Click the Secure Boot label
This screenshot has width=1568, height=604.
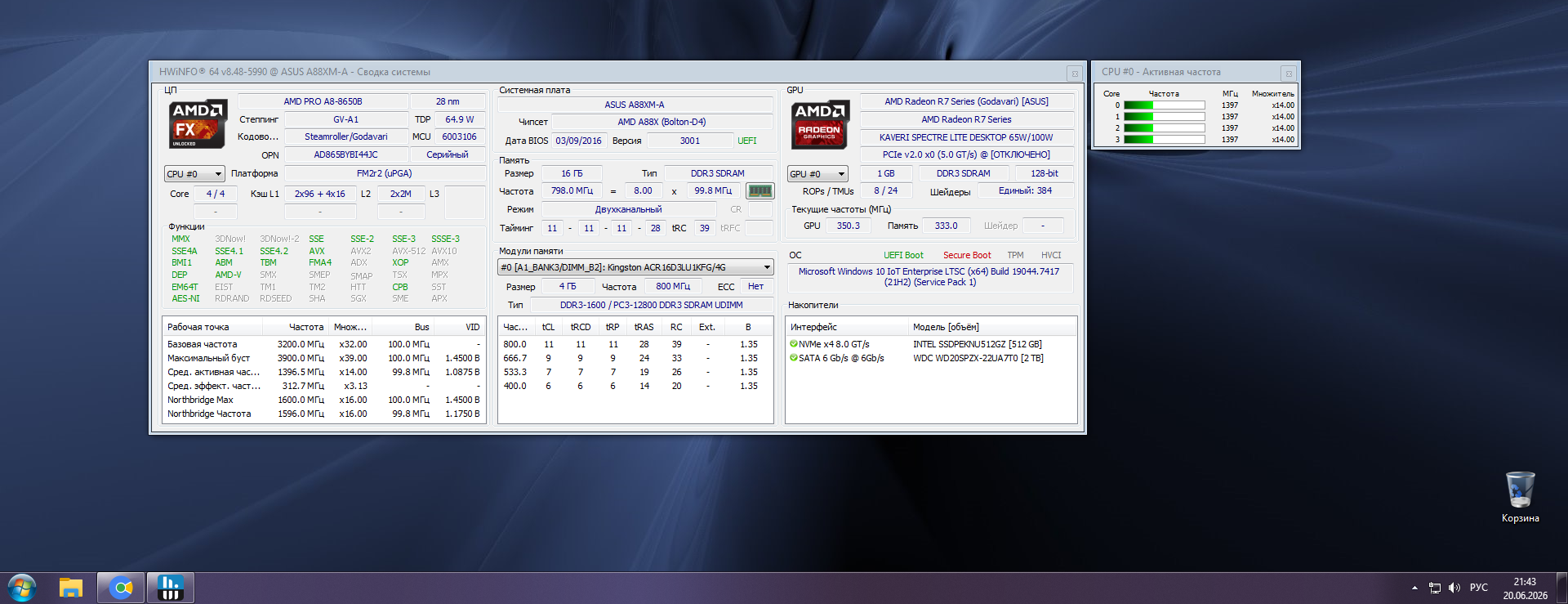click(x=967, y=255)
